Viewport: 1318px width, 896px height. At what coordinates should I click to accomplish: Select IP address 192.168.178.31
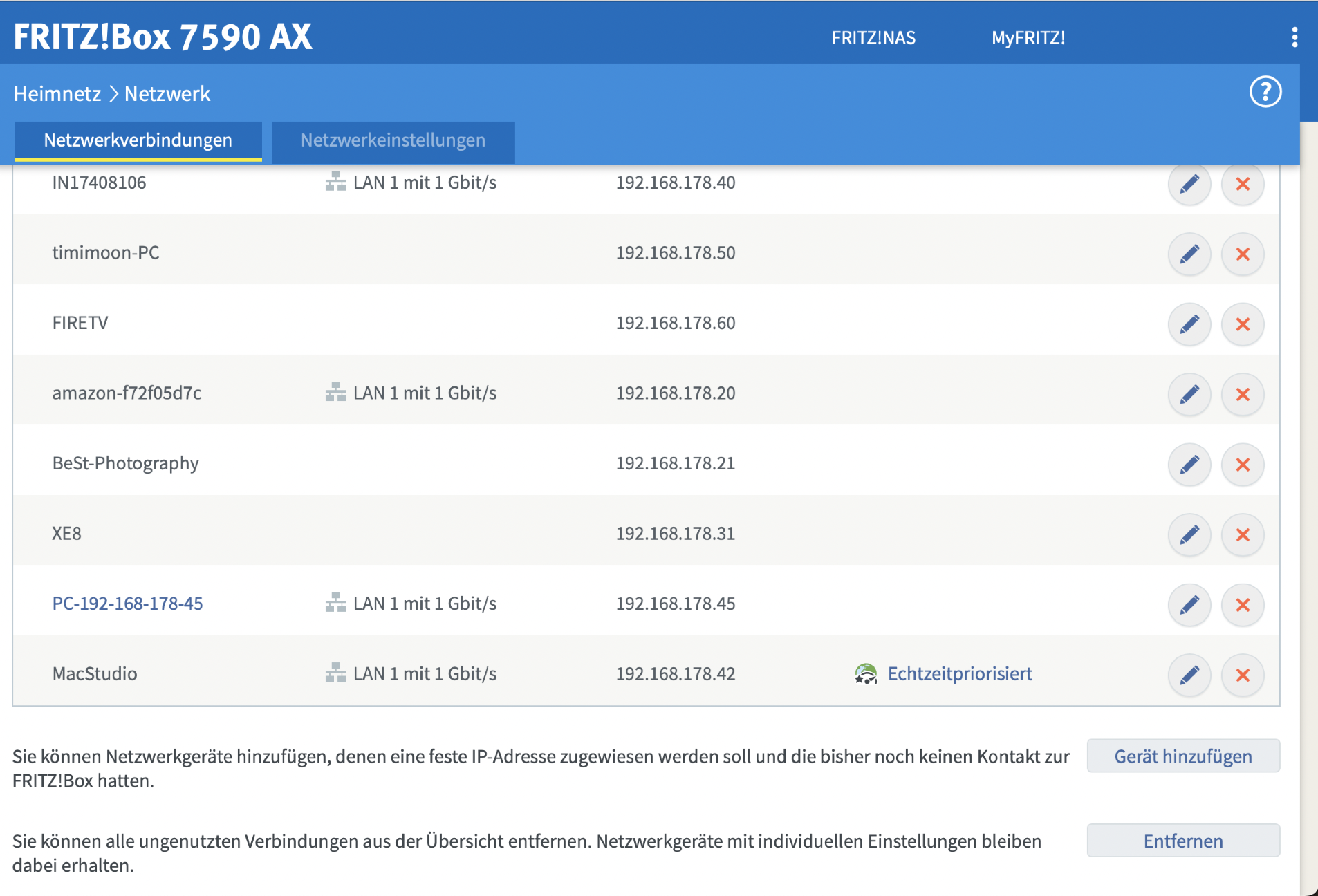(x=676, y=533)
